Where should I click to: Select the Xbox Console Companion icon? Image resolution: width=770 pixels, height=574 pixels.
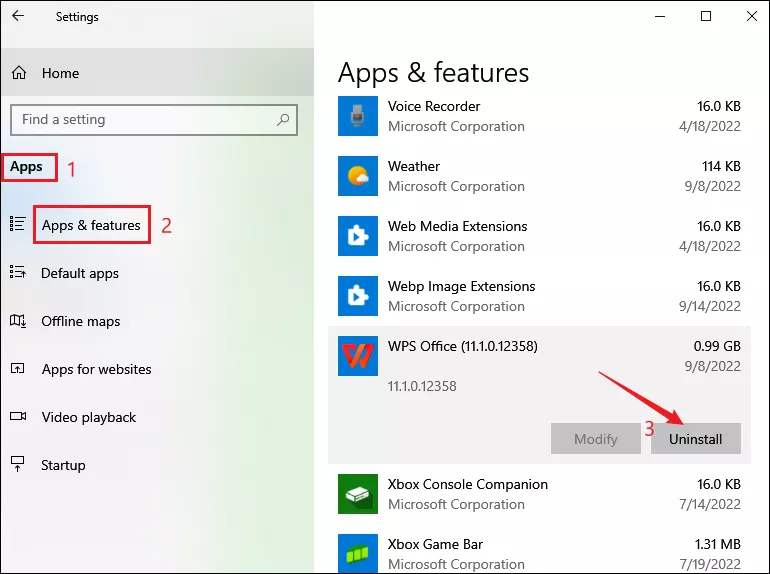pyautogui.click(x=358, y=494)
